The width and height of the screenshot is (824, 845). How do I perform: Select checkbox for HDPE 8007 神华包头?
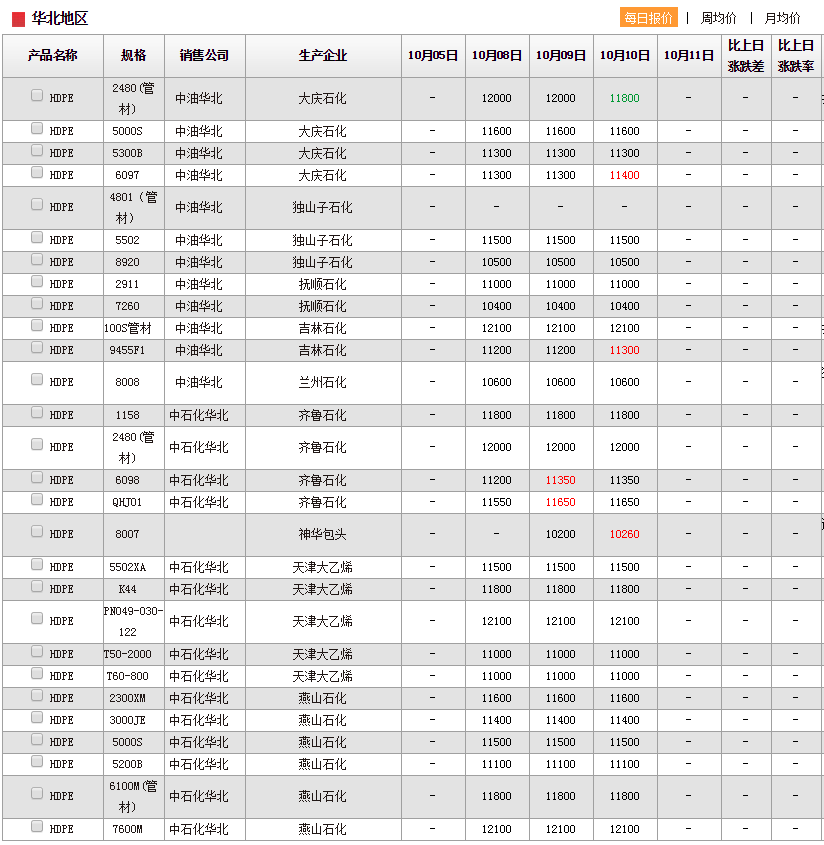coord(37,531)
